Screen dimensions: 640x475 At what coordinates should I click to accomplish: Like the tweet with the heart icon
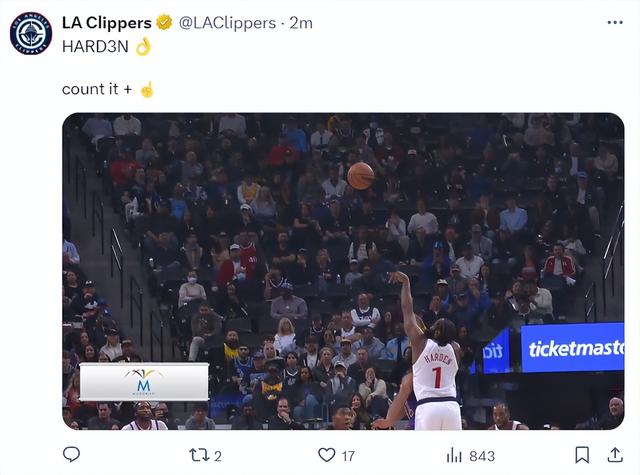point(327,455)
